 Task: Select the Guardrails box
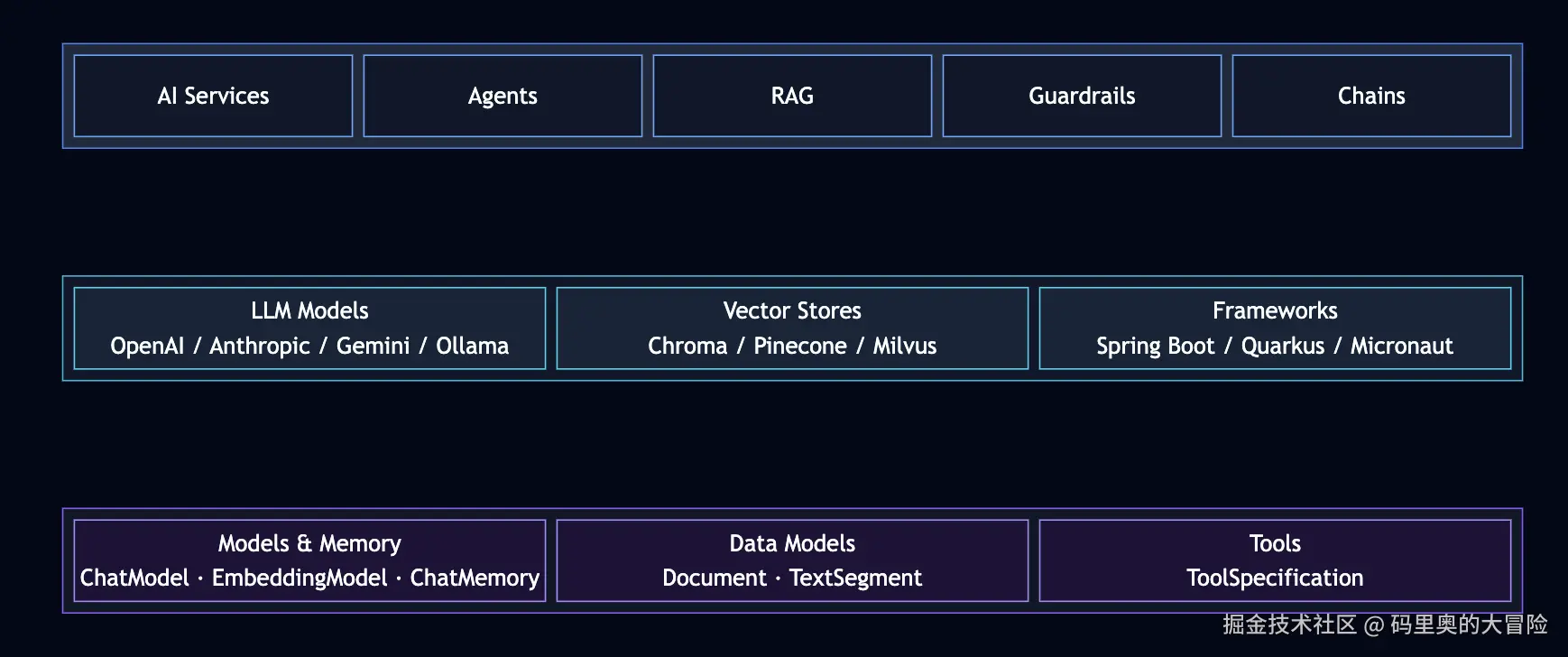coord(1082,96)
